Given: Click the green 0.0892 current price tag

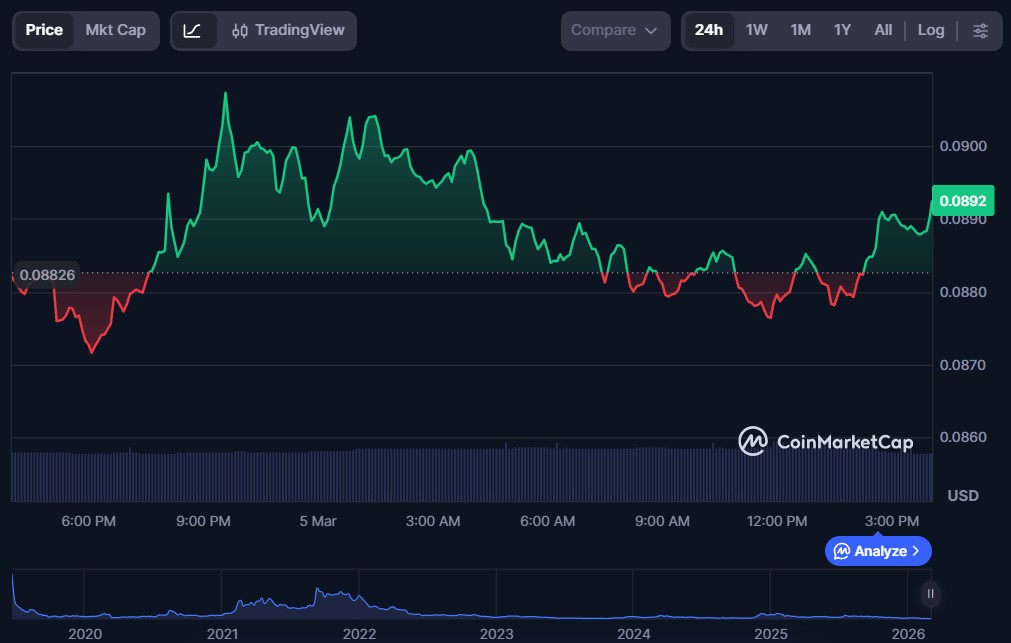Looking at the screenshot, I should [961, 201].
